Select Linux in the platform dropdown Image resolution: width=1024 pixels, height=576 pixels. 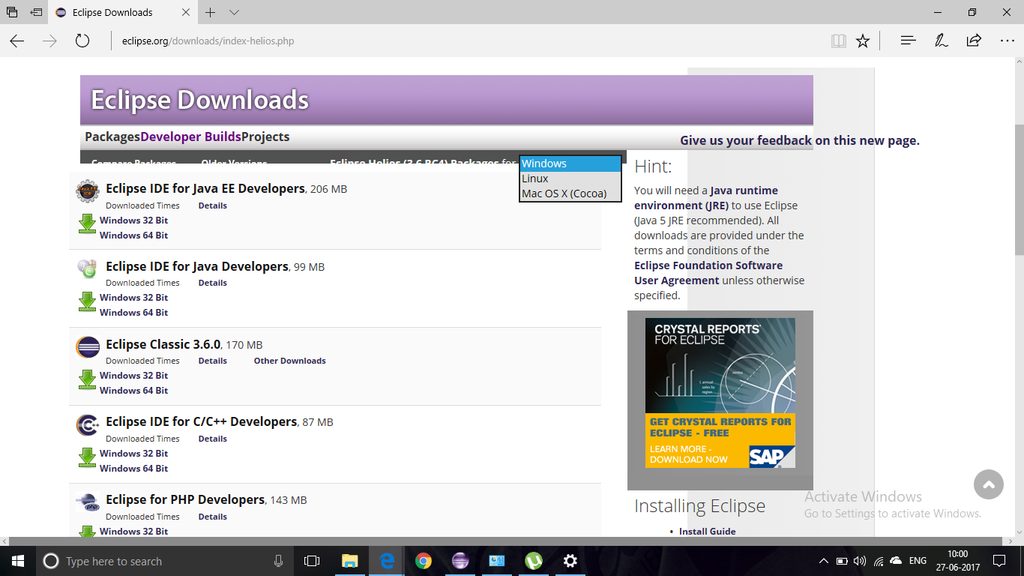[570, 178]
